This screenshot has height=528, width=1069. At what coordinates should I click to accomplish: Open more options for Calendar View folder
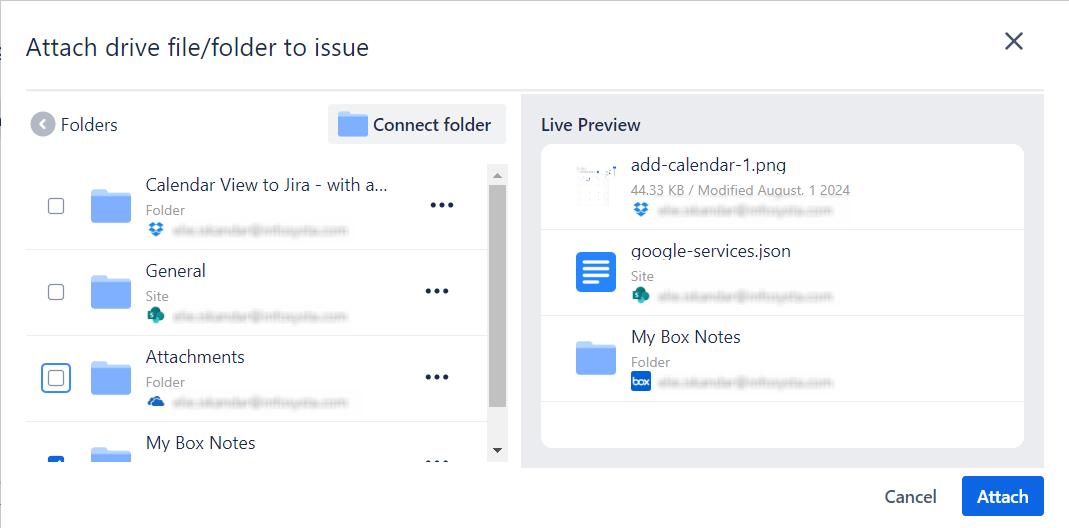(441, 206)
